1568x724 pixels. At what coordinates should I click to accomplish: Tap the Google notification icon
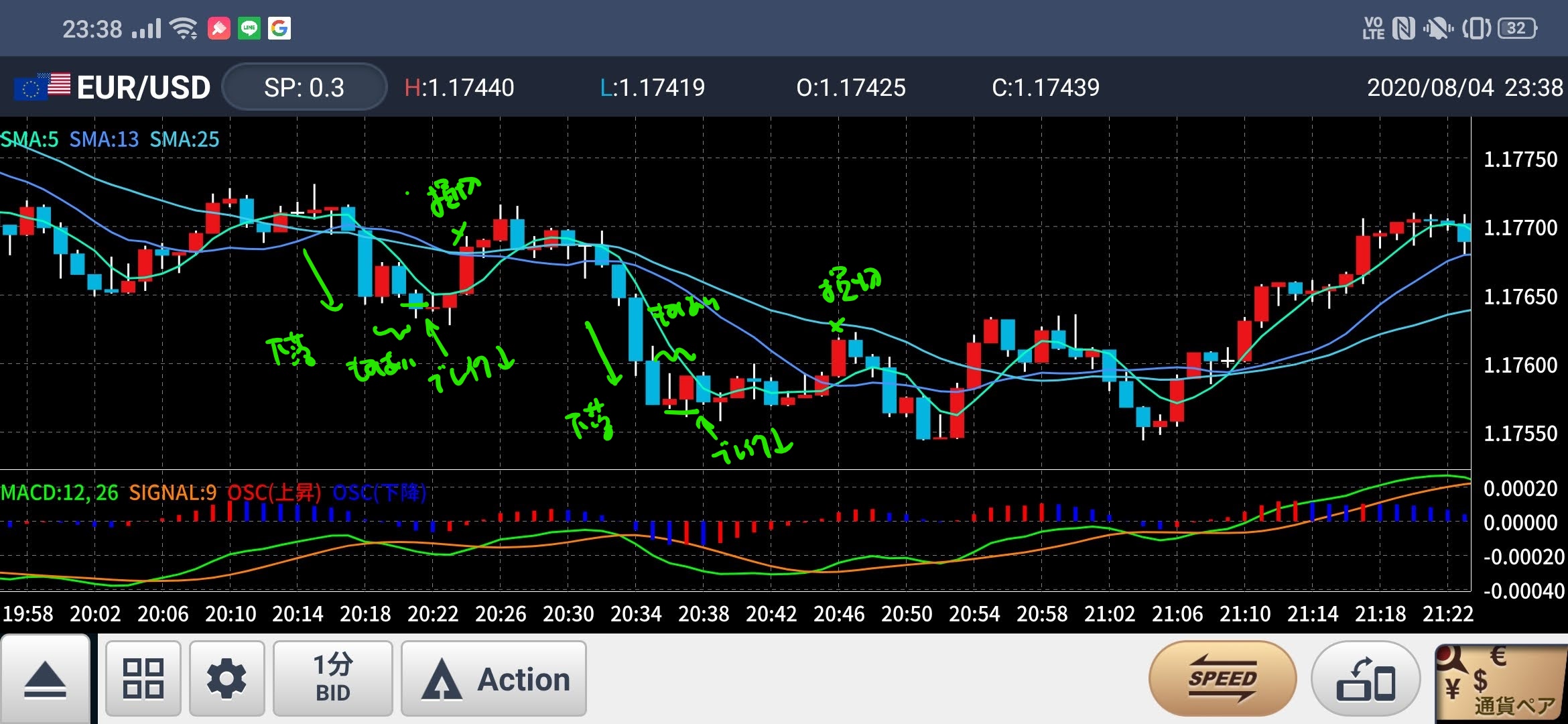pos(279,28)
